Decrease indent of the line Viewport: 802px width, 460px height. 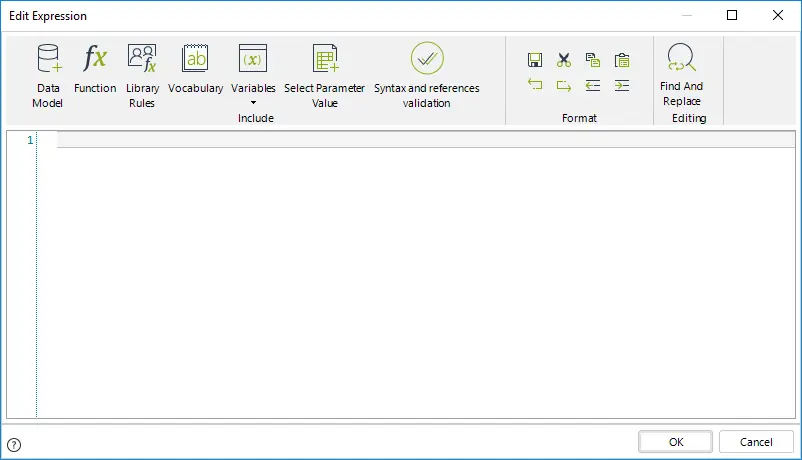(x=593, y=85)
